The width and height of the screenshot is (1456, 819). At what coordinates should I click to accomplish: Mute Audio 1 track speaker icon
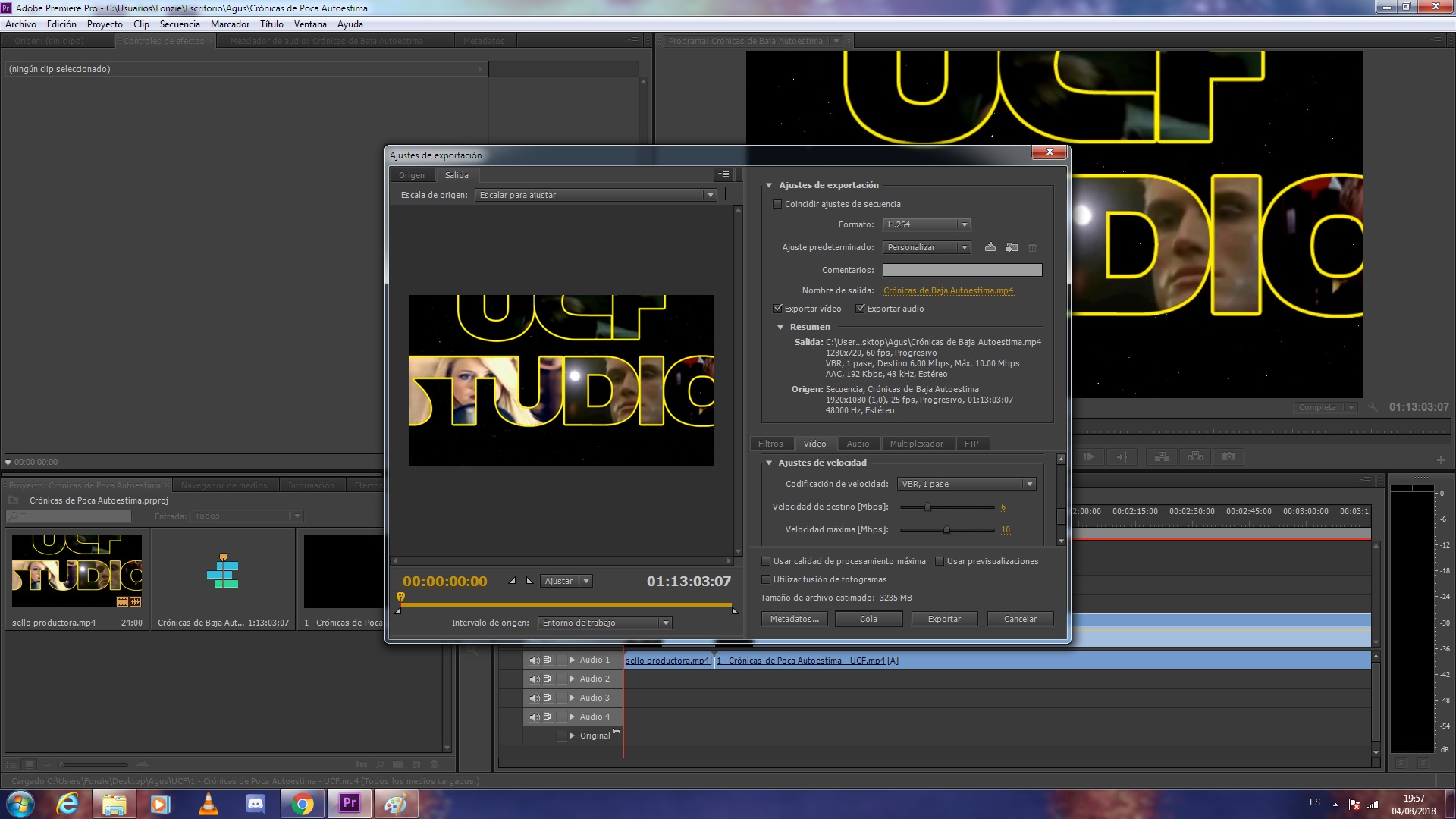tap(534, 660)
